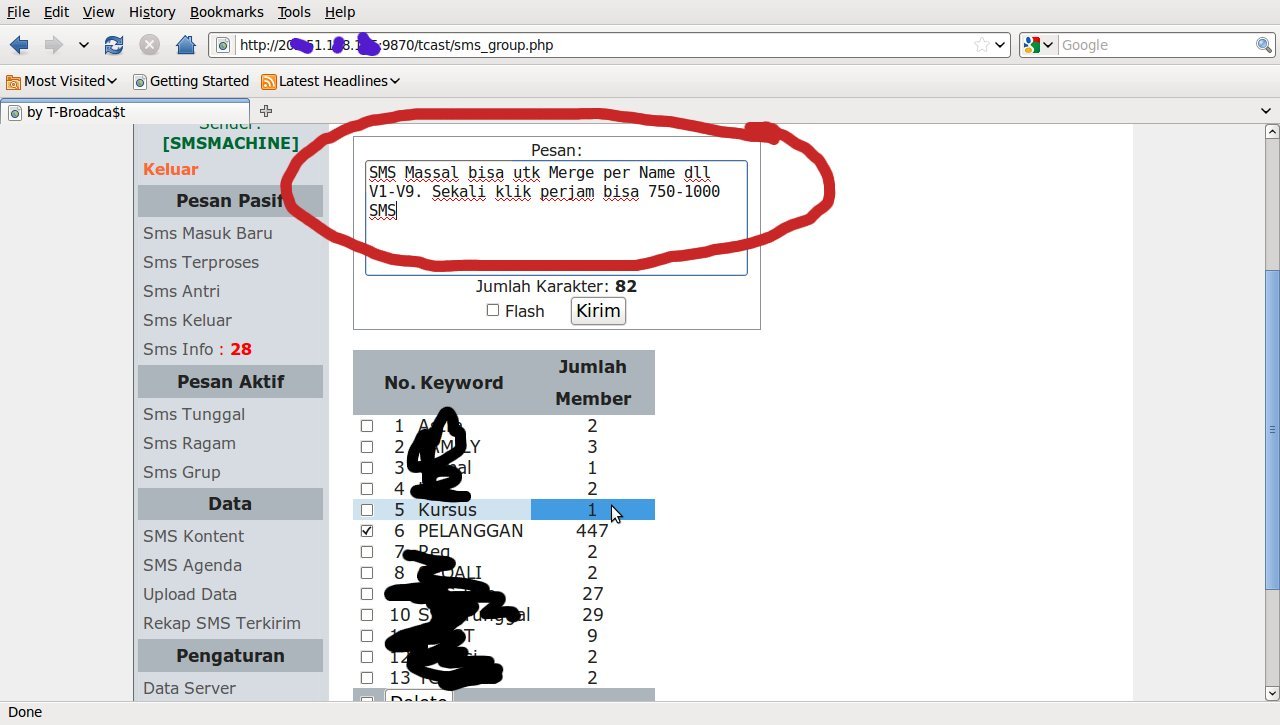Click the site identity icon in address bar
This screenshot has width=1280, height=725.
click(223, 45)
